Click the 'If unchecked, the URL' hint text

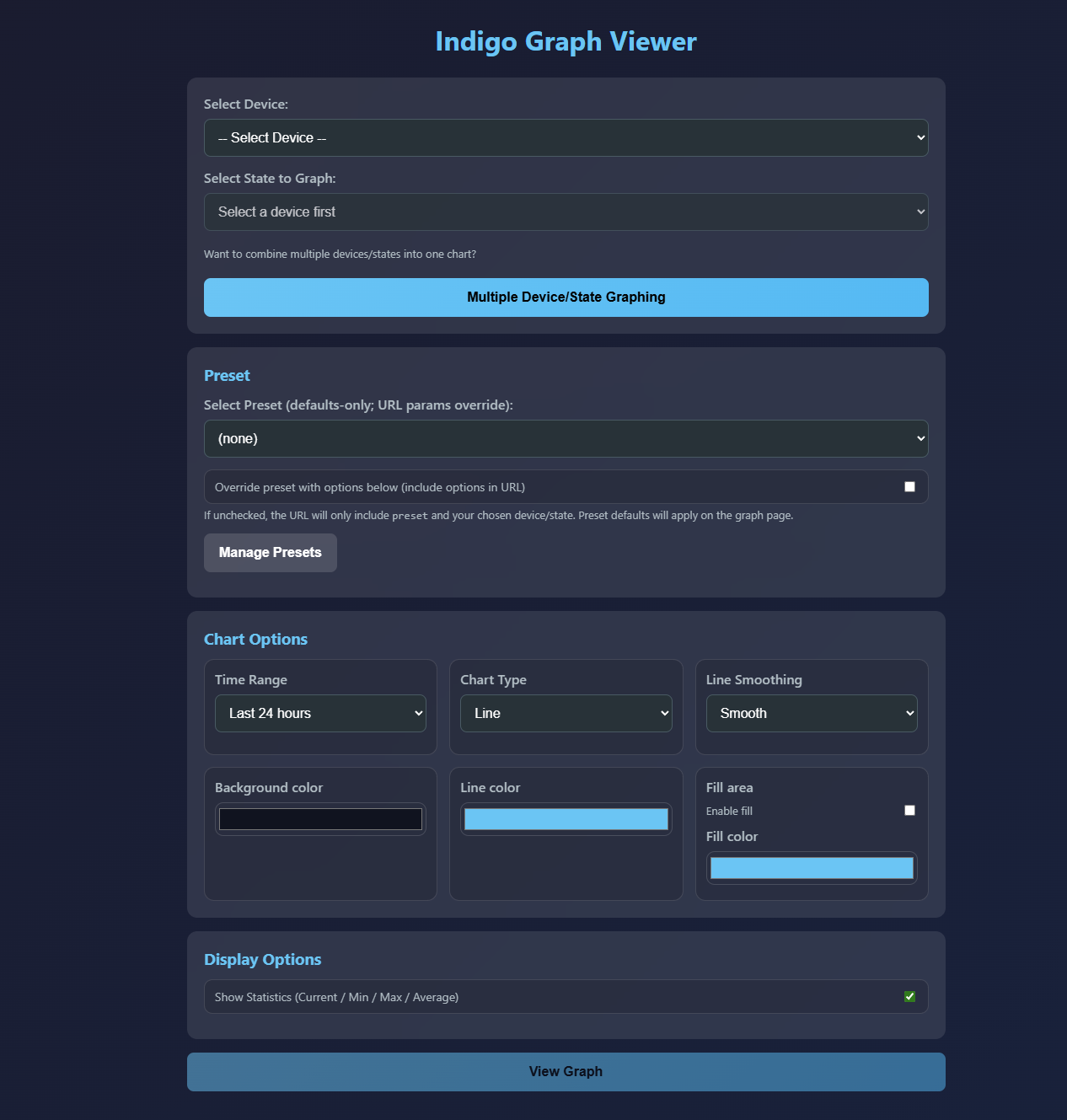pyautogui.click(x=498, y=515)
